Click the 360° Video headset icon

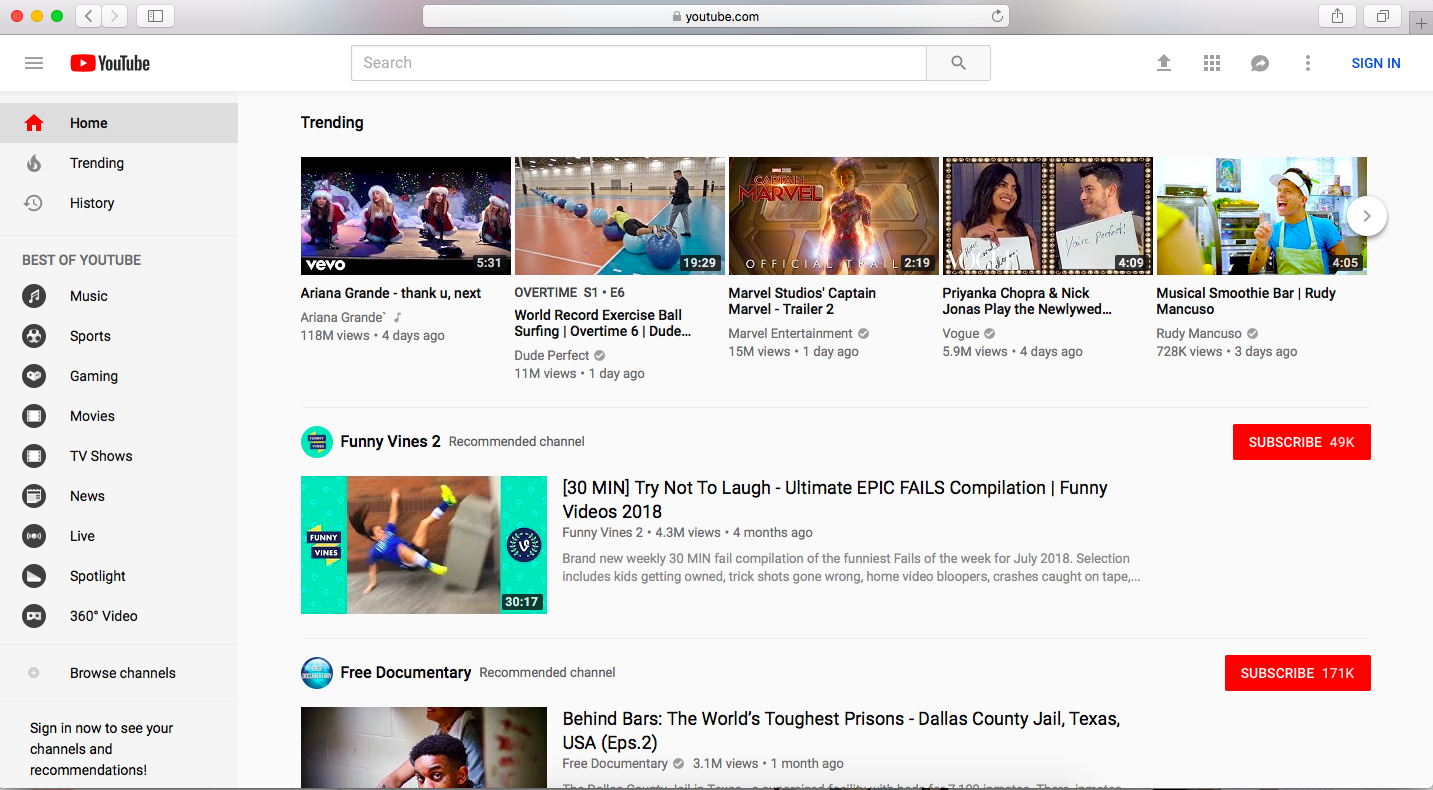coord(34,616)
